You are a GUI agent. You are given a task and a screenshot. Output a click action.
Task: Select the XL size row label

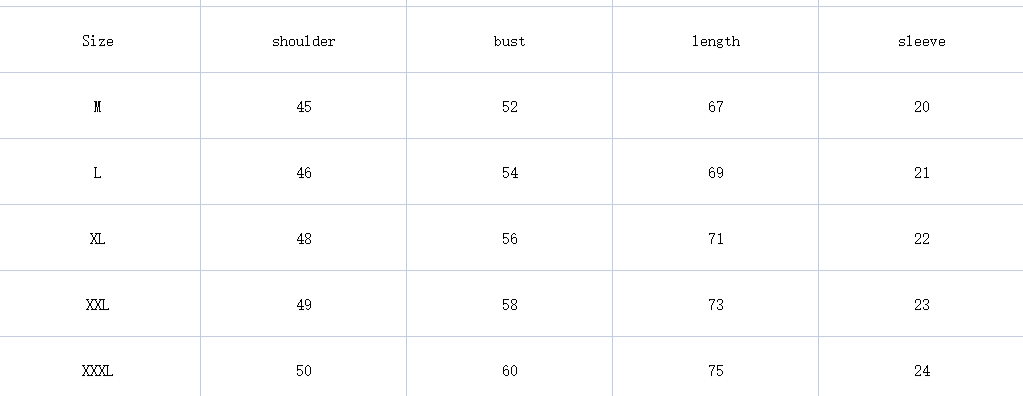tap(97, 239)
